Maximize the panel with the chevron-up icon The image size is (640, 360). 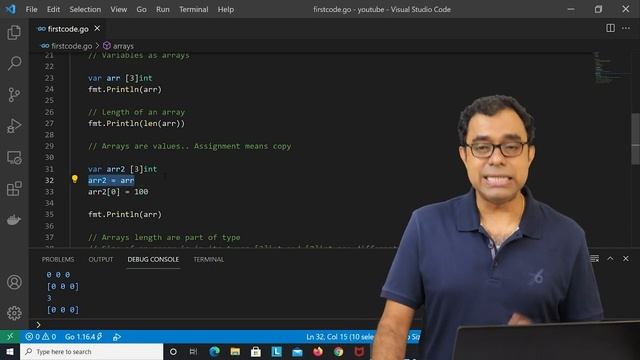[x=610, y=259]
